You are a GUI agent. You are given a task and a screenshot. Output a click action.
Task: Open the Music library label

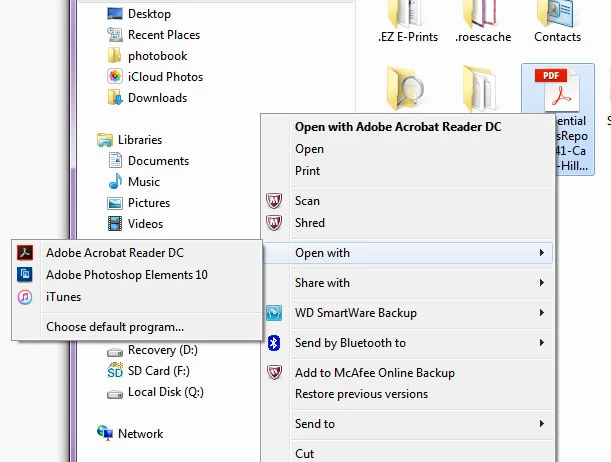tap(144, 182)
